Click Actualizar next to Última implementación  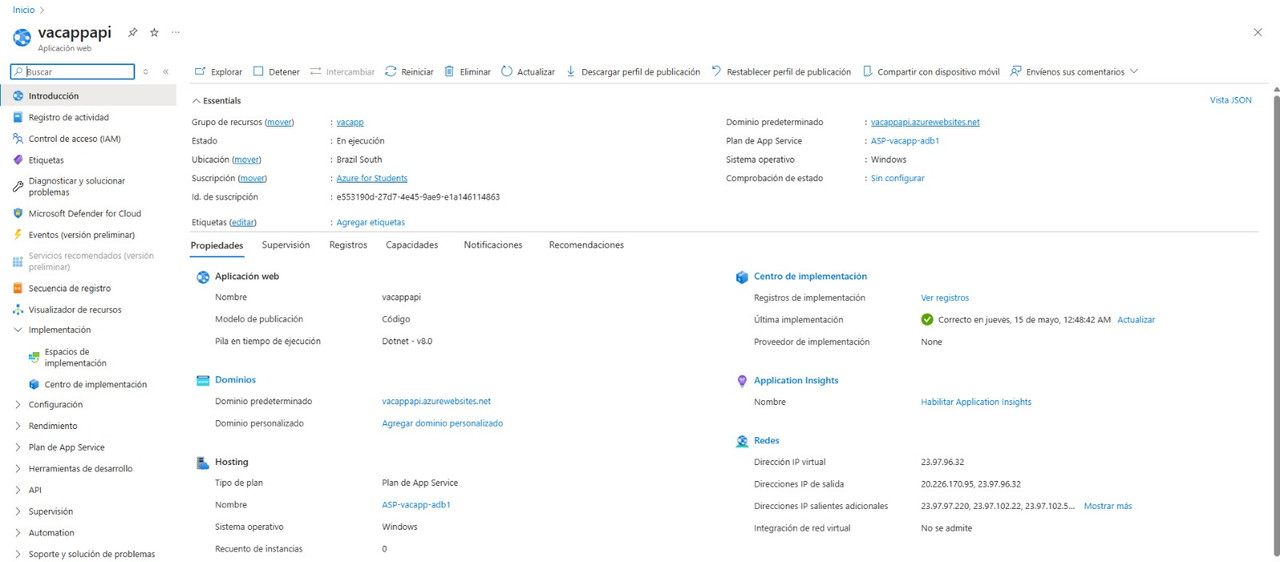point(1136,320)
